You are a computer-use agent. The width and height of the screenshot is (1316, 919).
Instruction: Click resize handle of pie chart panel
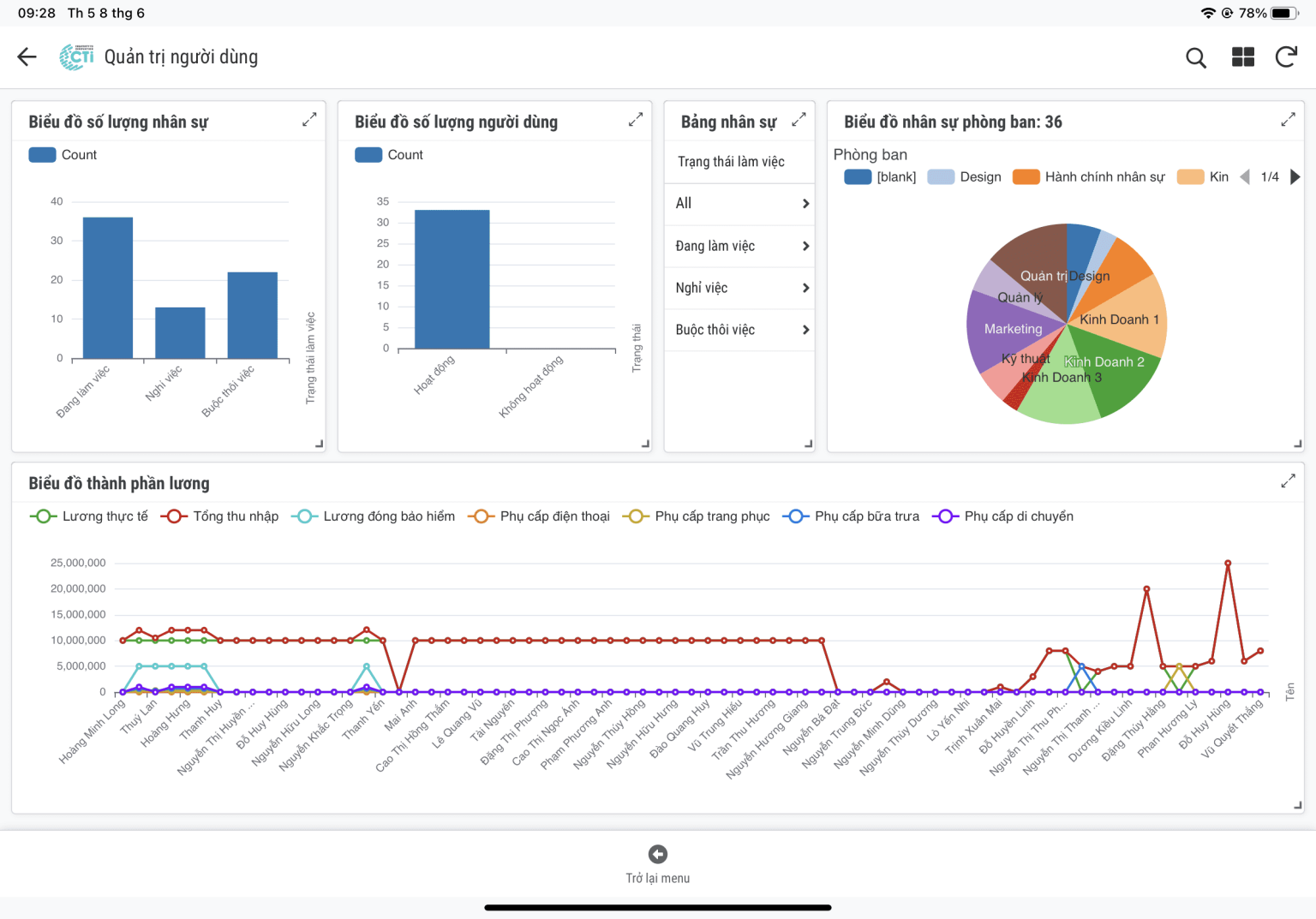click(x=1298, y=444)
